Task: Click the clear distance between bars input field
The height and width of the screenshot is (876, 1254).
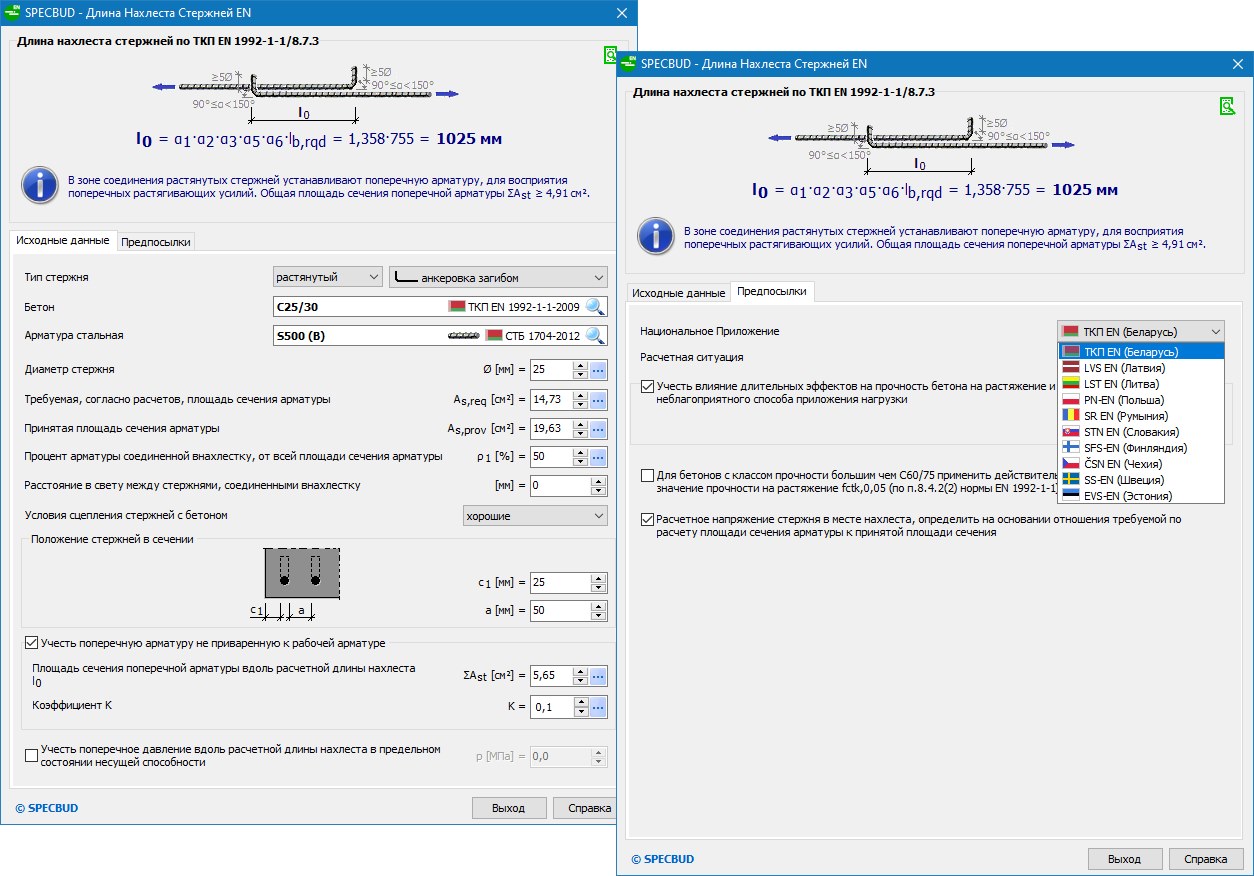Action: (560, 486)
